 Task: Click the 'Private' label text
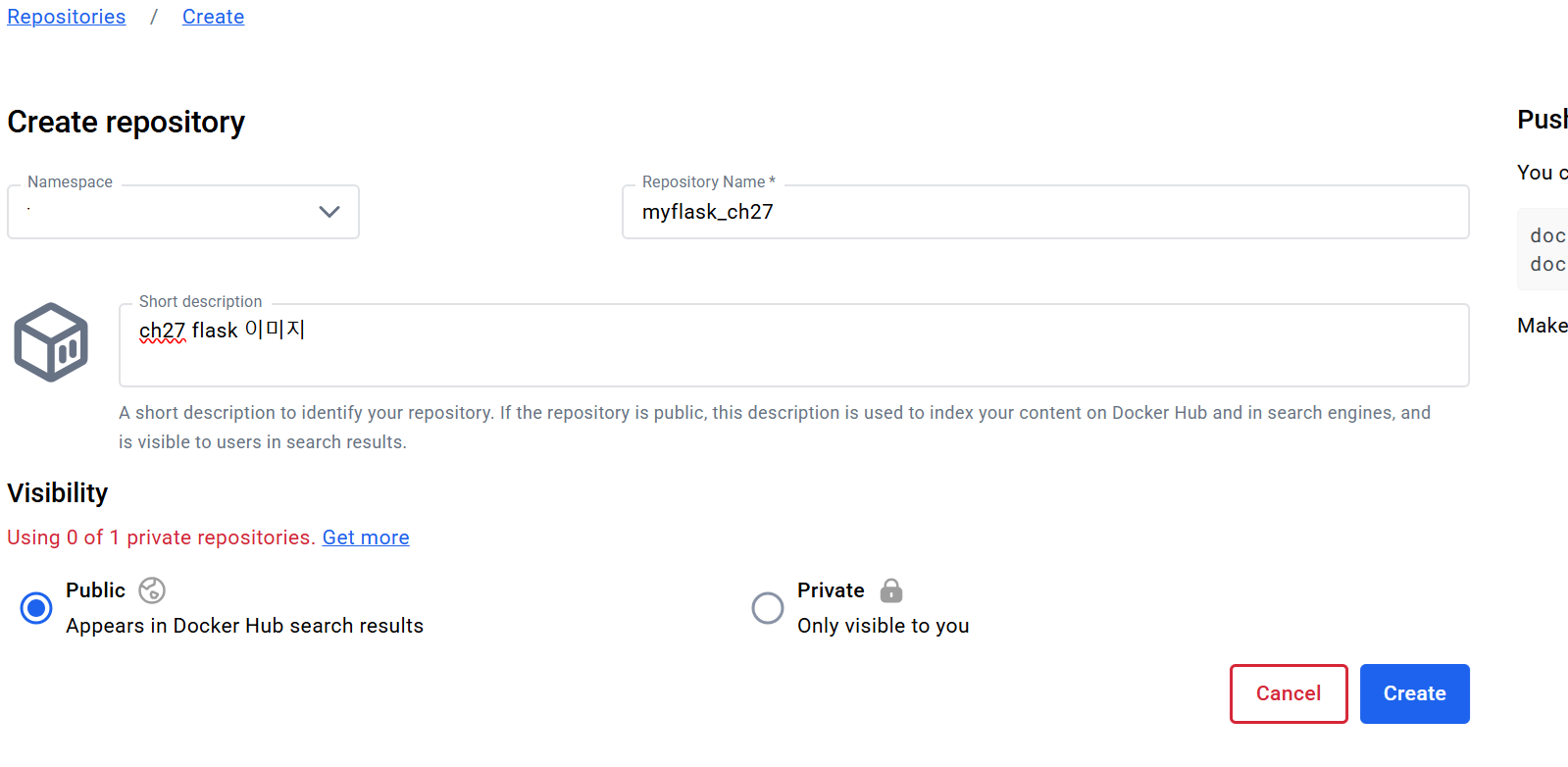point(831,590)
